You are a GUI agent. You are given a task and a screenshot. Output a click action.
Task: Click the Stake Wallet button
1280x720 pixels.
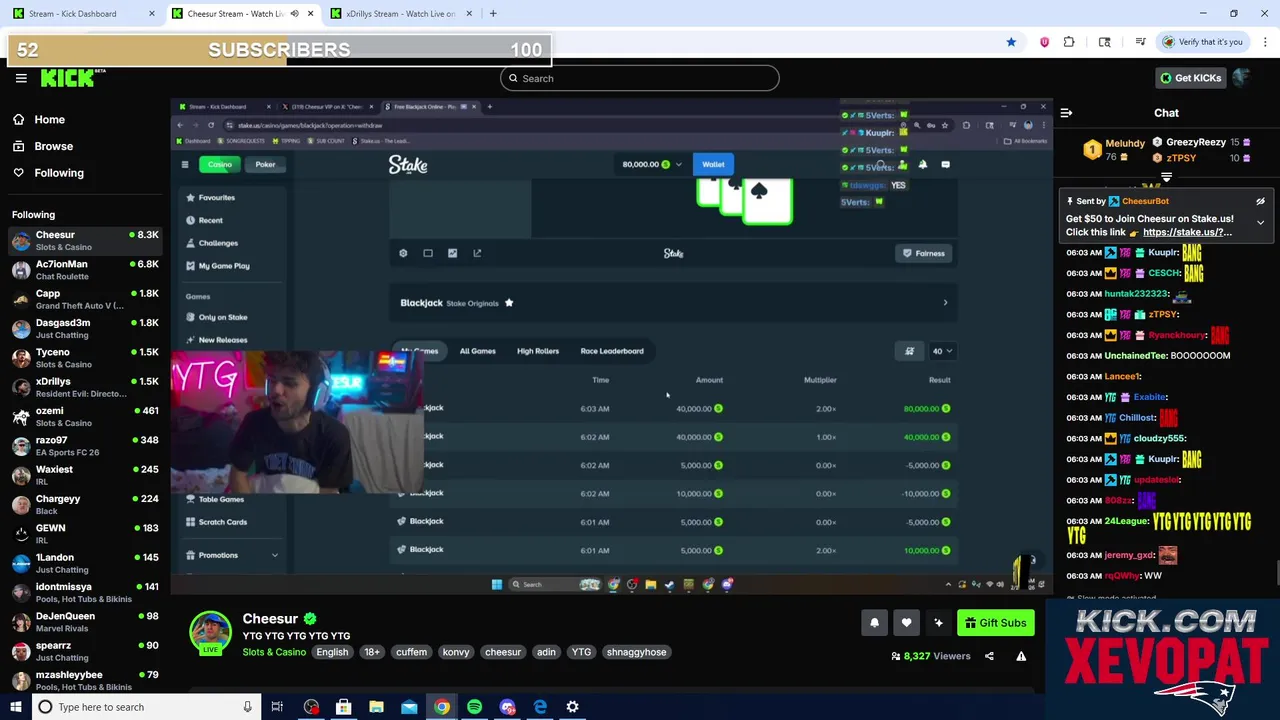tap(713, 164)
